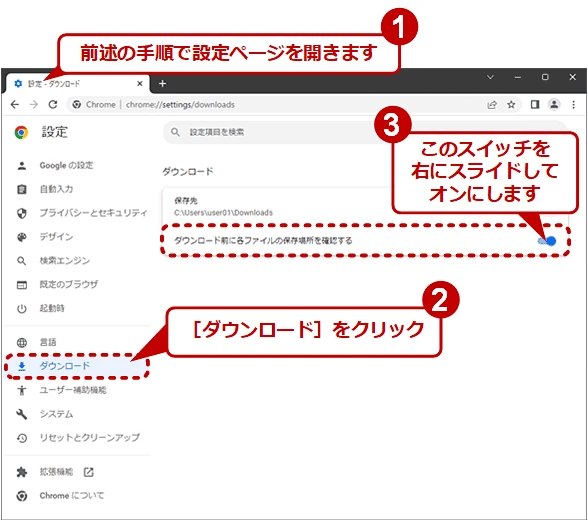Open ユーザー補助機能 settings
The height and width of the screenshot is (521, 588).
tap(77, 390)
